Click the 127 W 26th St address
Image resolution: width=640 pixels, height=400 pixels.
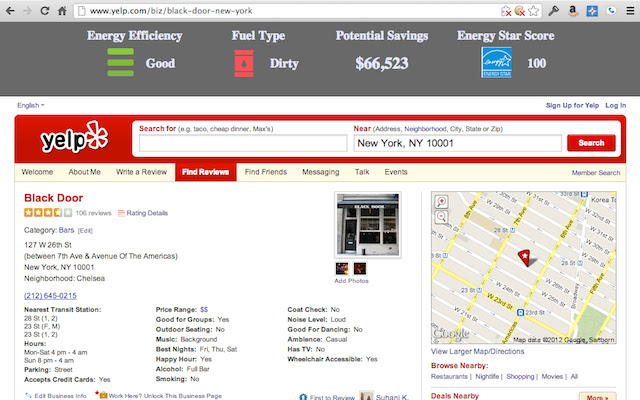click(48, 245)
